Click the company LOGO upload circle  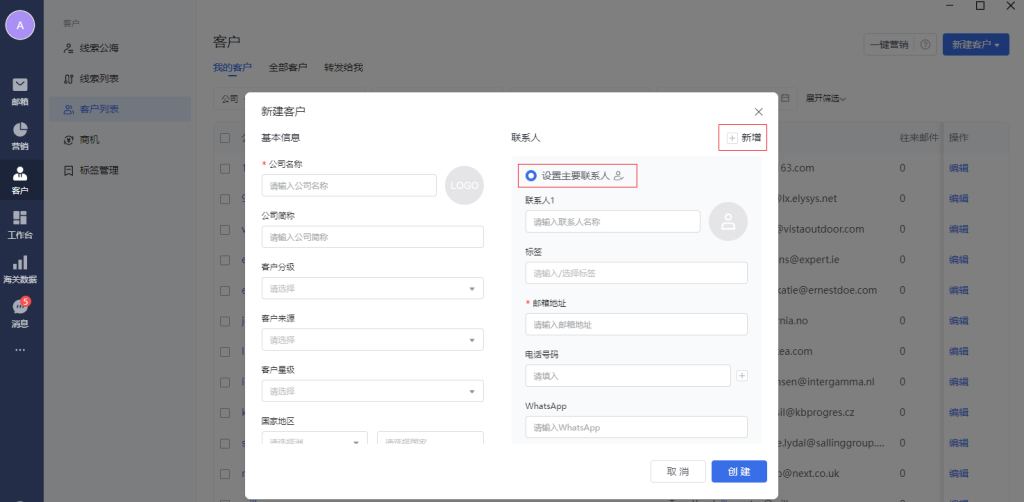tap(464, 185)
